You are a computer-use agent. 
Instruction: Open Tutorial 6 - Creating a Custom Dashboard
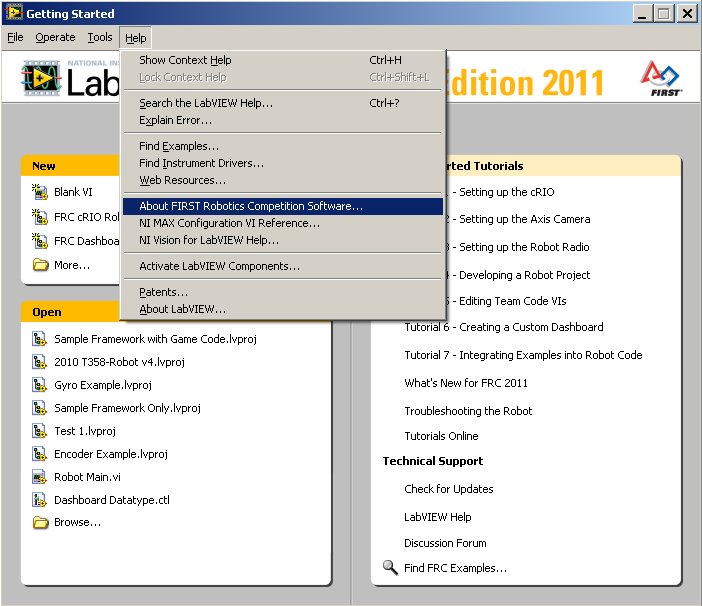(504, 327)
